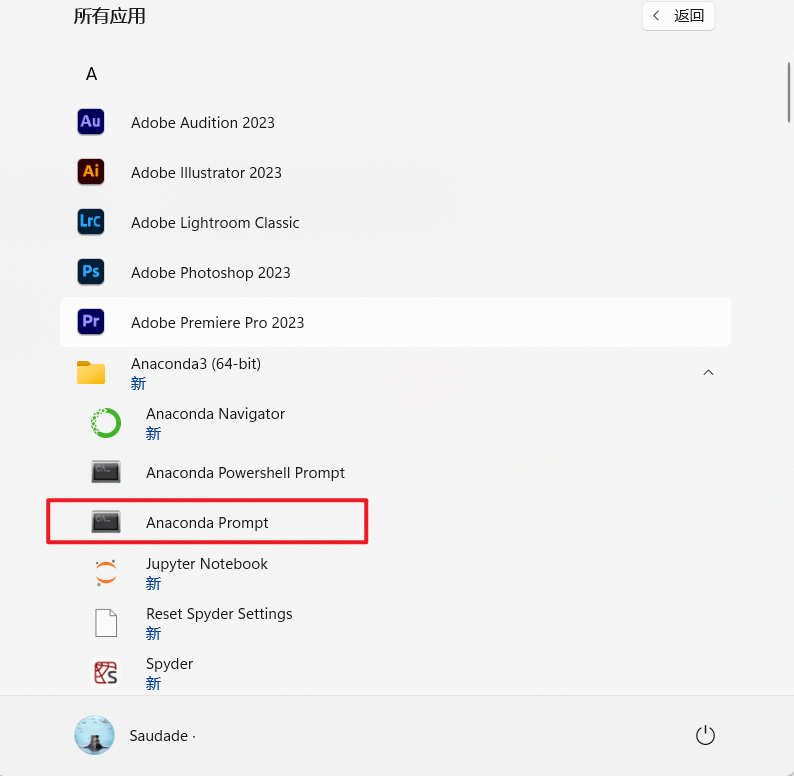Click the Saudade user name
The image size is (794, 776).
pos(158,735)
